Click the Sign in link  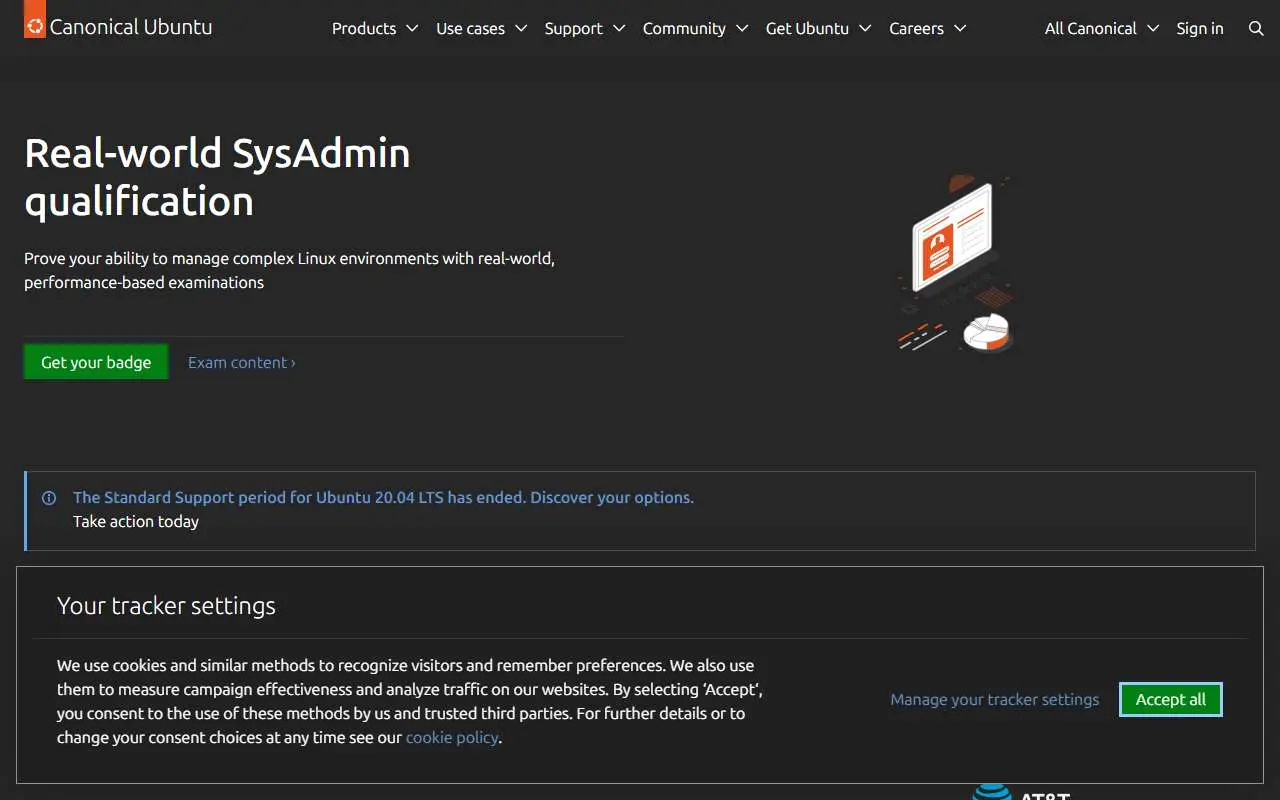click(1200, 28)
